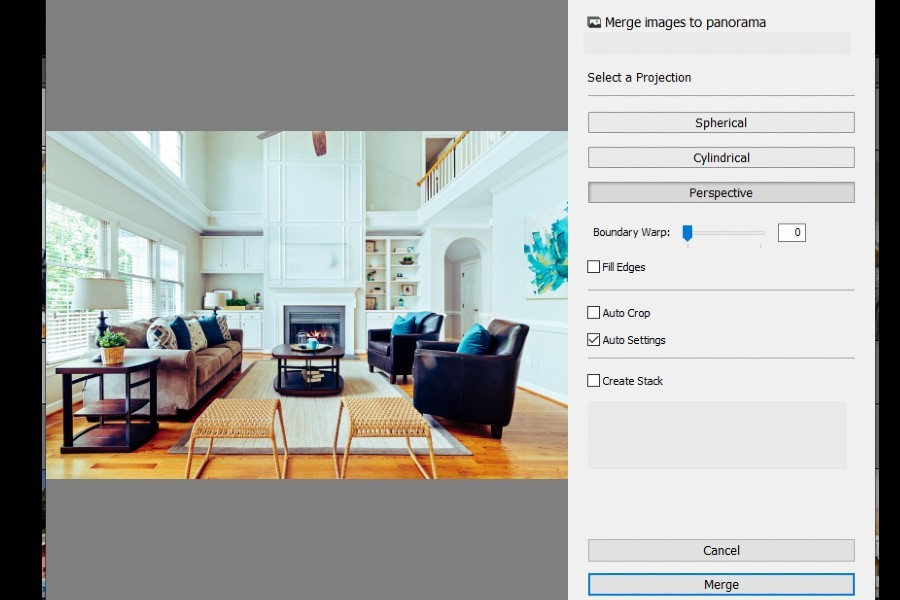900x600 pixels.
Task: Click the 'Select a Projection' heading
Action: tap(639, 78)
